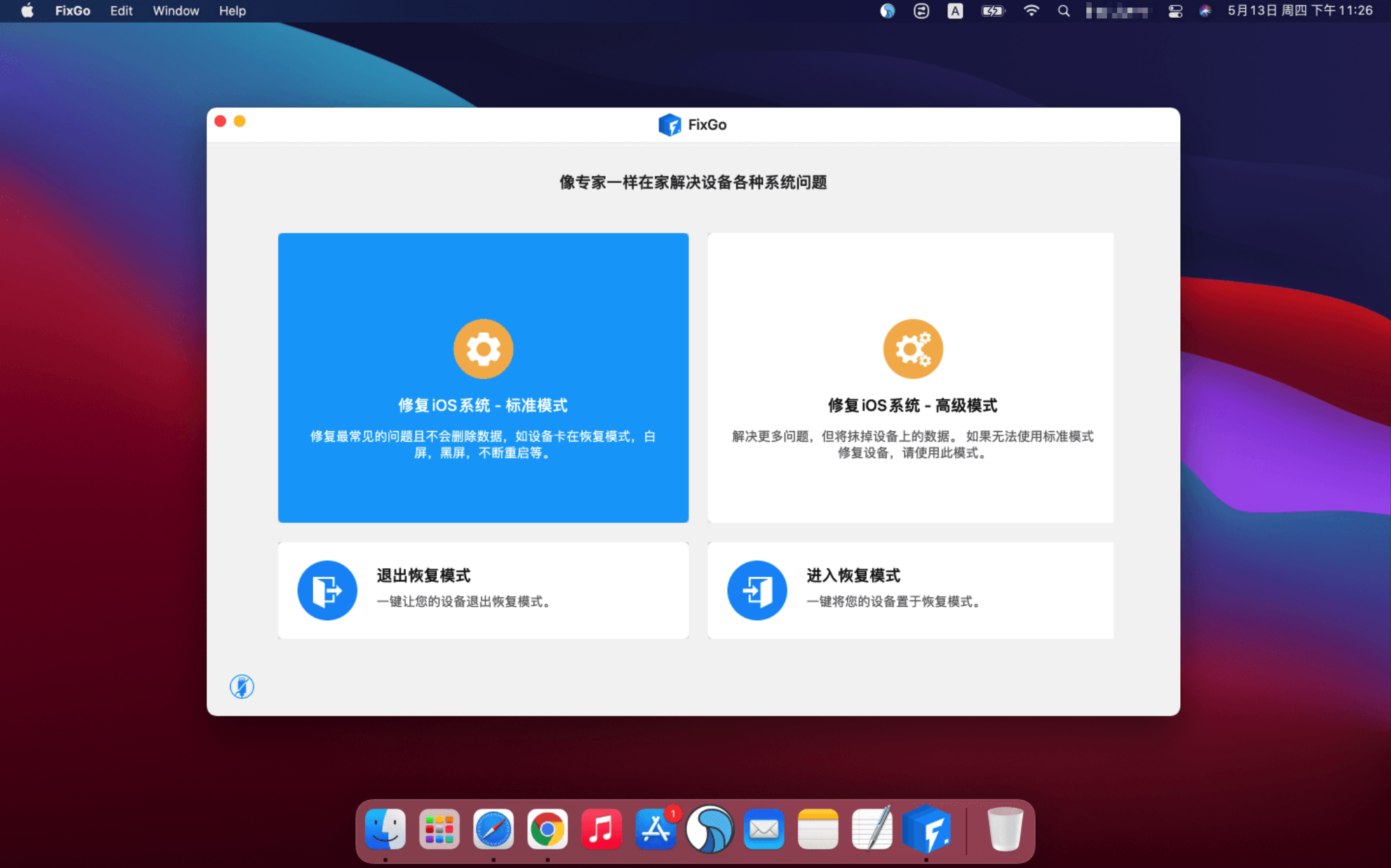
Task: Click the date and time in menu bar
Action: click(x=1299, y=11)
